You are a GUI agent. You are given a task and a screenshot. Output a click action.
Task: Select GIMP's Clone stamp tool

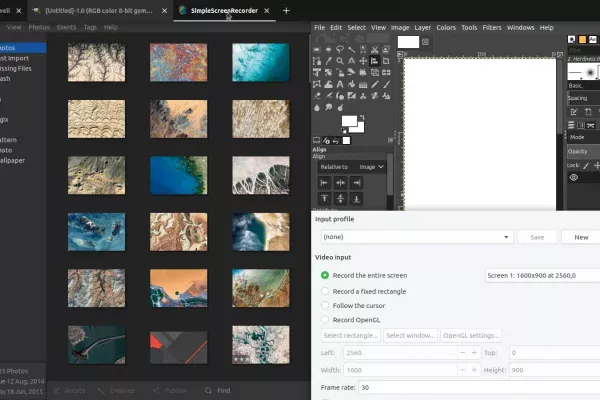[x=363, y=96]
